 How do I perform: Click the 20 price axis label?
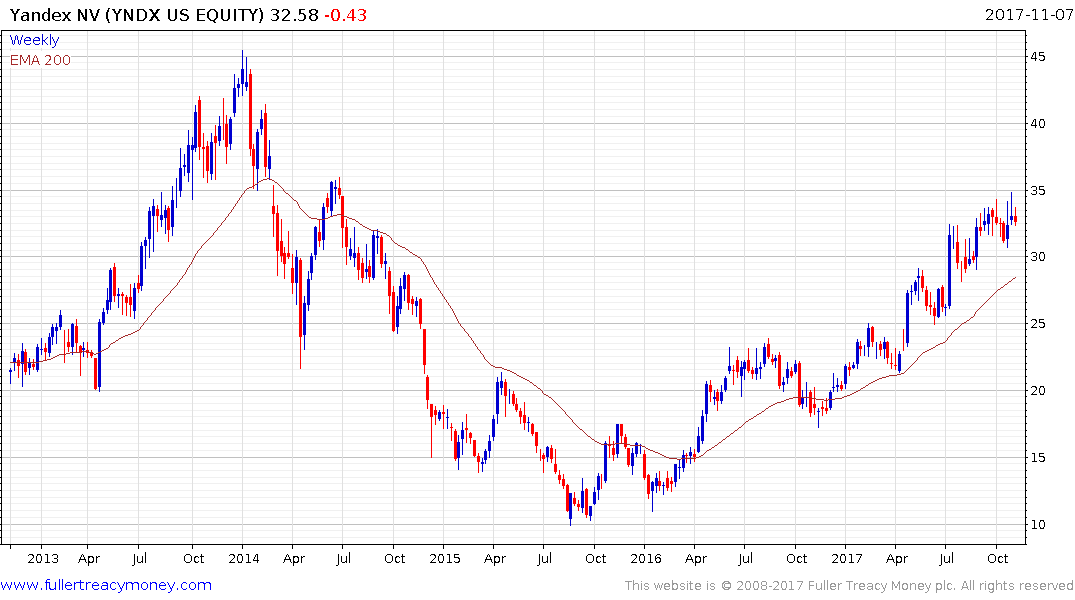[x=1037, y=391]
